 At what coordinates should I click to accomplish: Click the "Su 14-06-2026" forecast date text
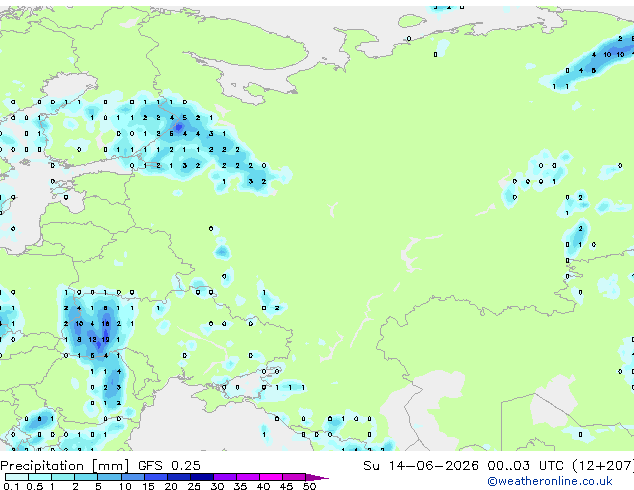pos(421,466)
